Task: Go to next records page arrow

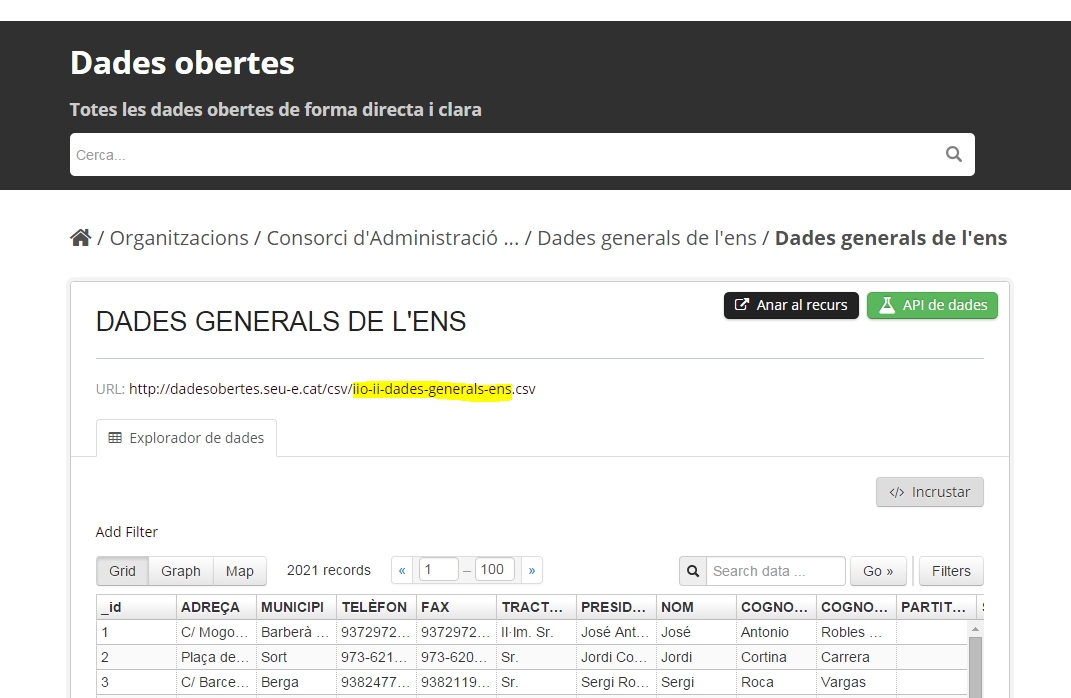Action: coord(531,571)
